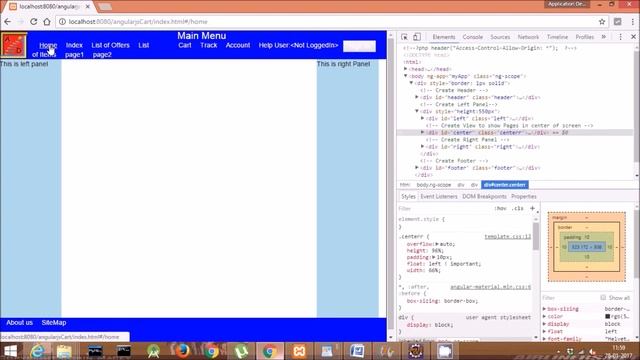Viewport: 640px width, 360px height.
Task: Expand the box-sizing computed property
Action: tap(544, 309)
